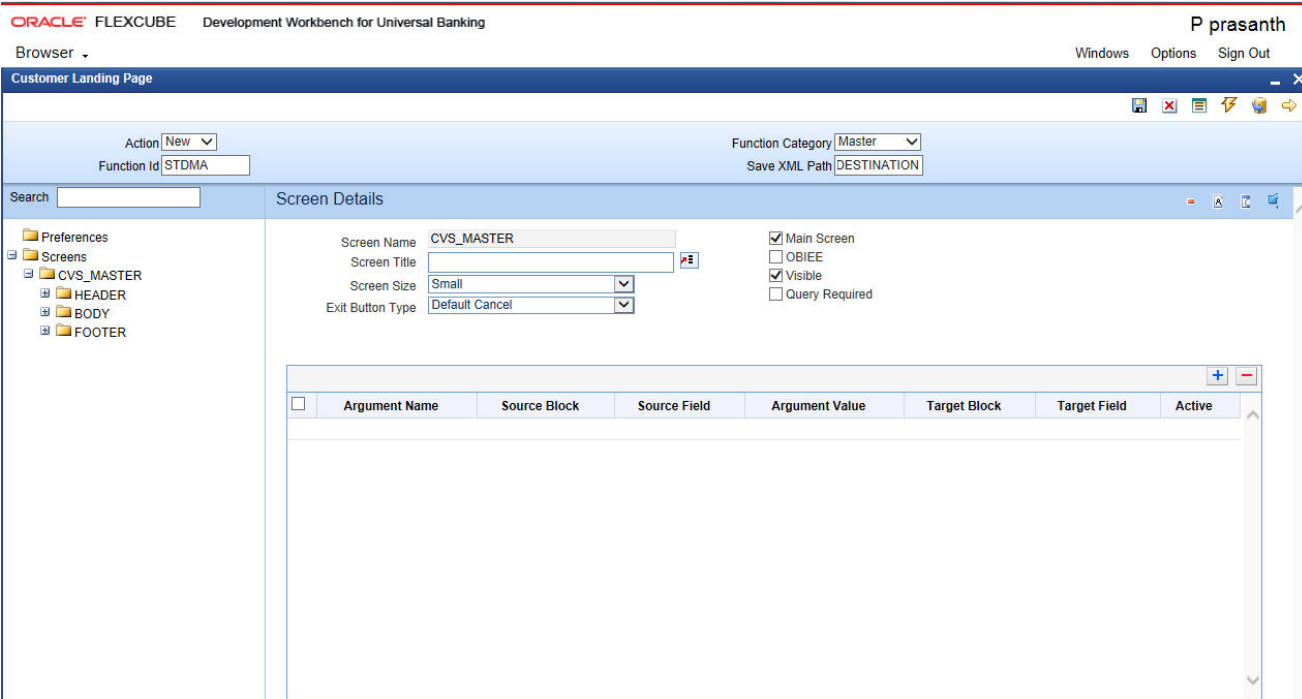1302x699 pixels.
Task: Click the Search input field
Action: pos(128,197)
